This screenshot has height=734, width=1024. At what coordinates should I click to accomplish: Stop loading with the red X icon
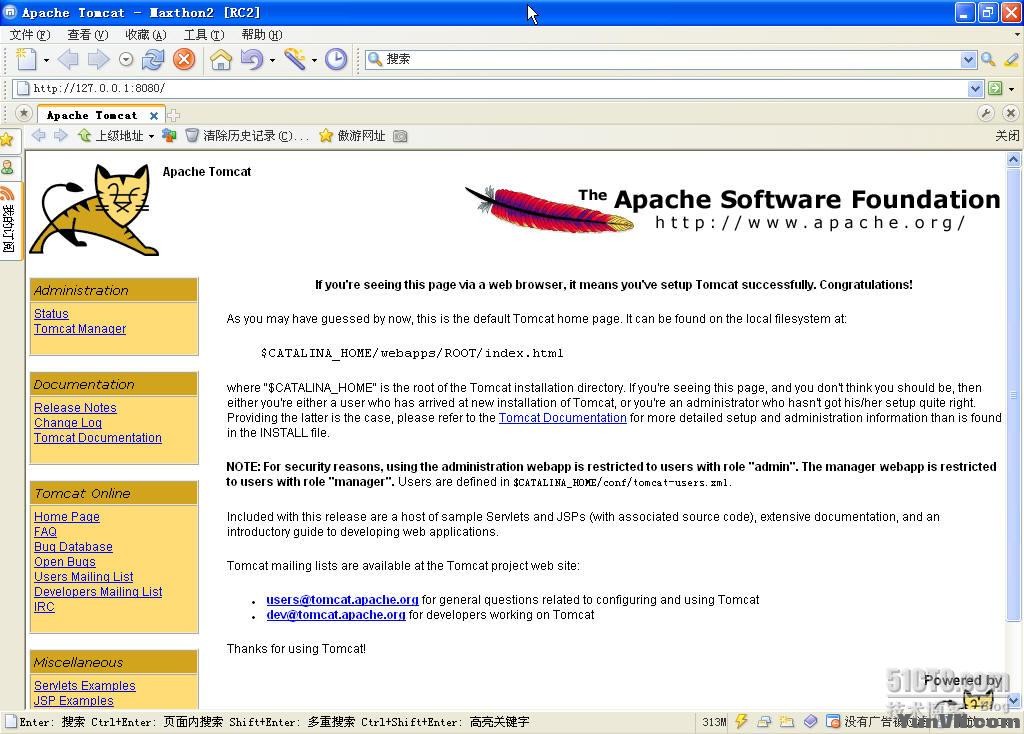[x=184, y=59]
